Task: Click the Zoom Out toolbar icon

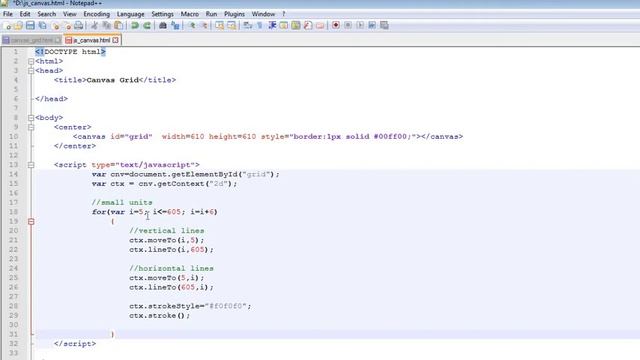Action: pos(203,26)
